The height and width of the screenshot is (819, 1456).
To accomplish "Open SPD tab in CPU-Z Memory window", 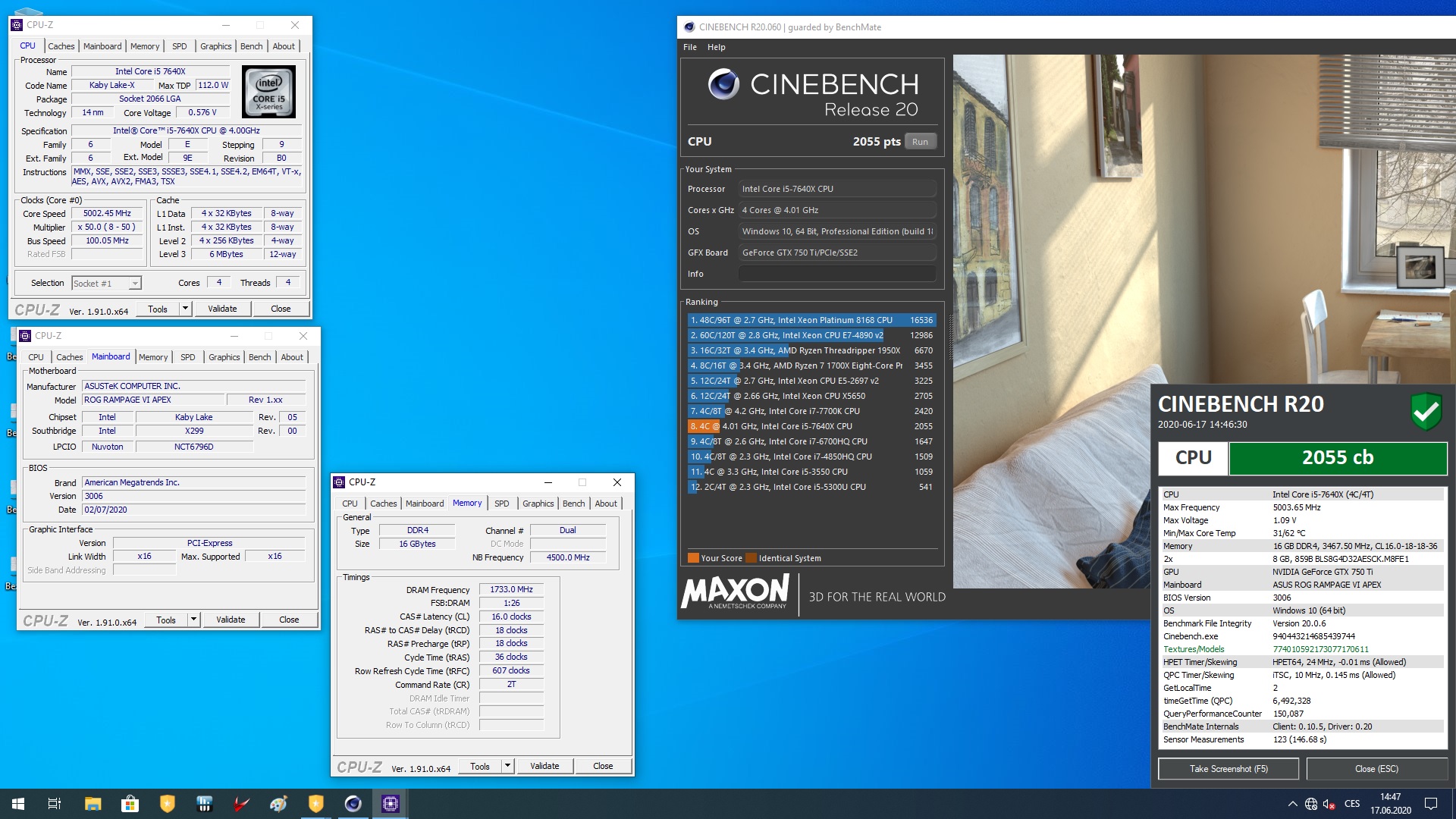I will pos(502,504).
